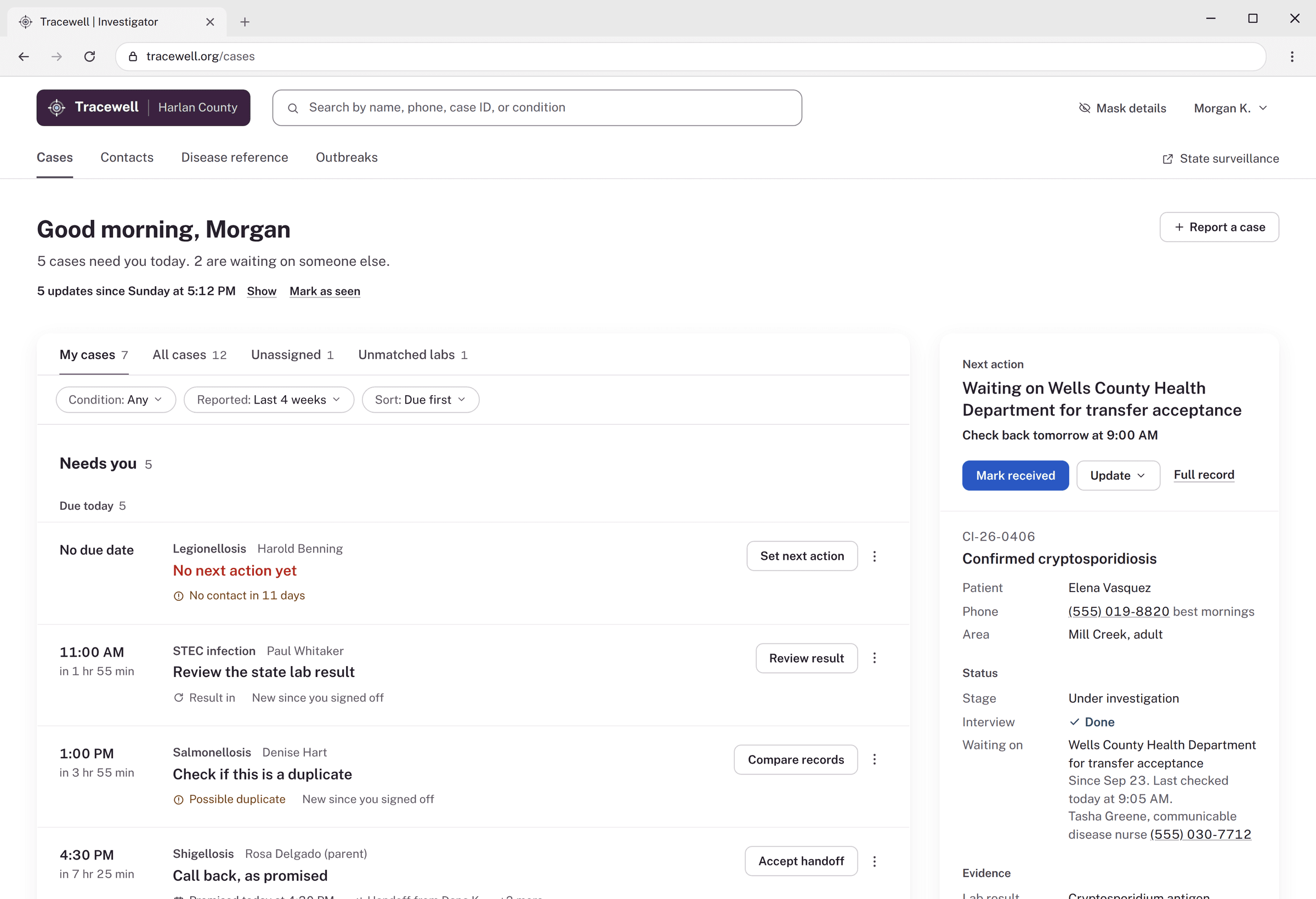
Task: Open the Reported: Last 4 weeks filter
Action: [269, 400]
